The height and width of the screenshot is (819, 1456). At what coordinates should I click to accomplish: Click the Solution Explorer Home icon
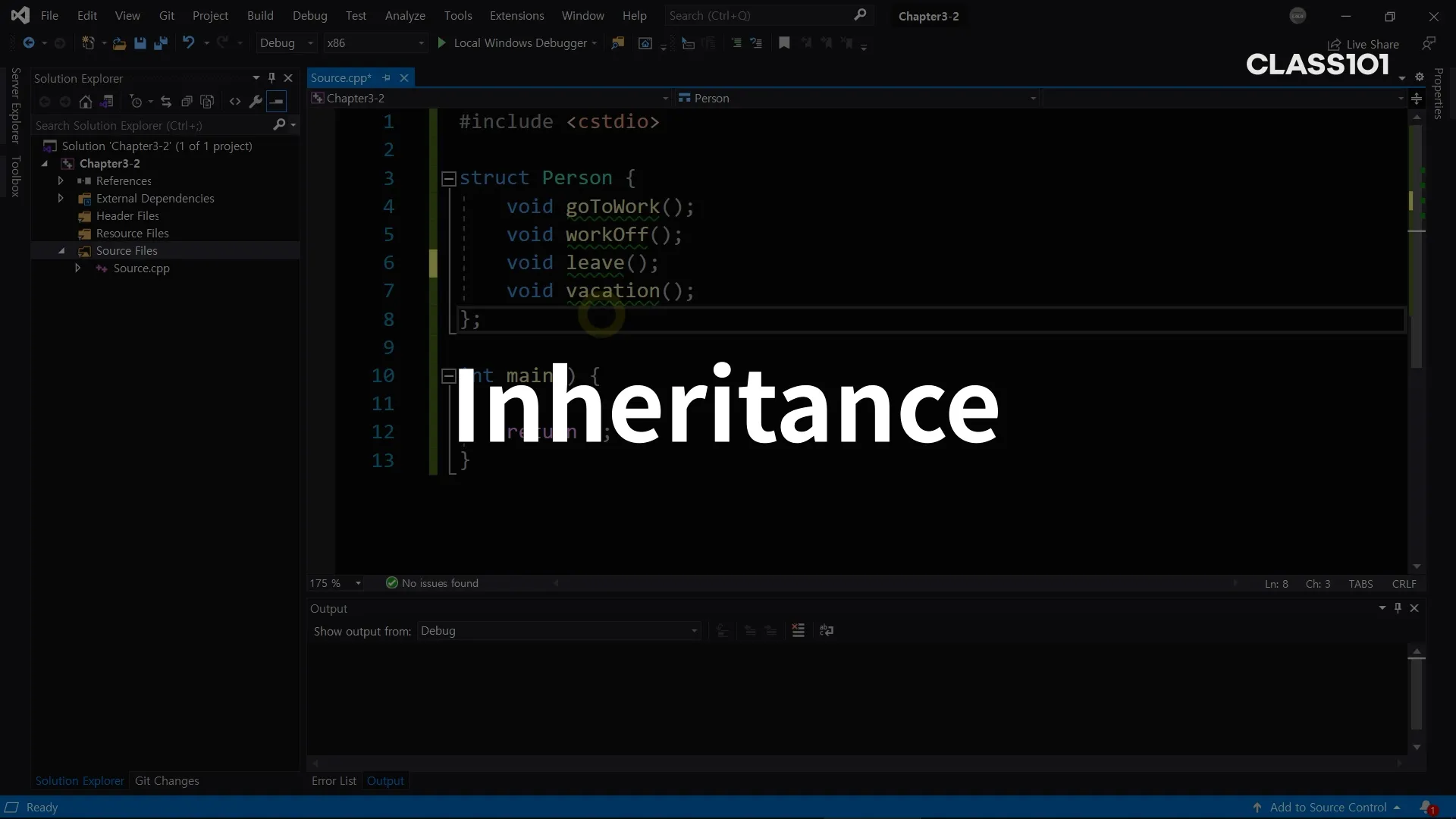tap(86, 102)
